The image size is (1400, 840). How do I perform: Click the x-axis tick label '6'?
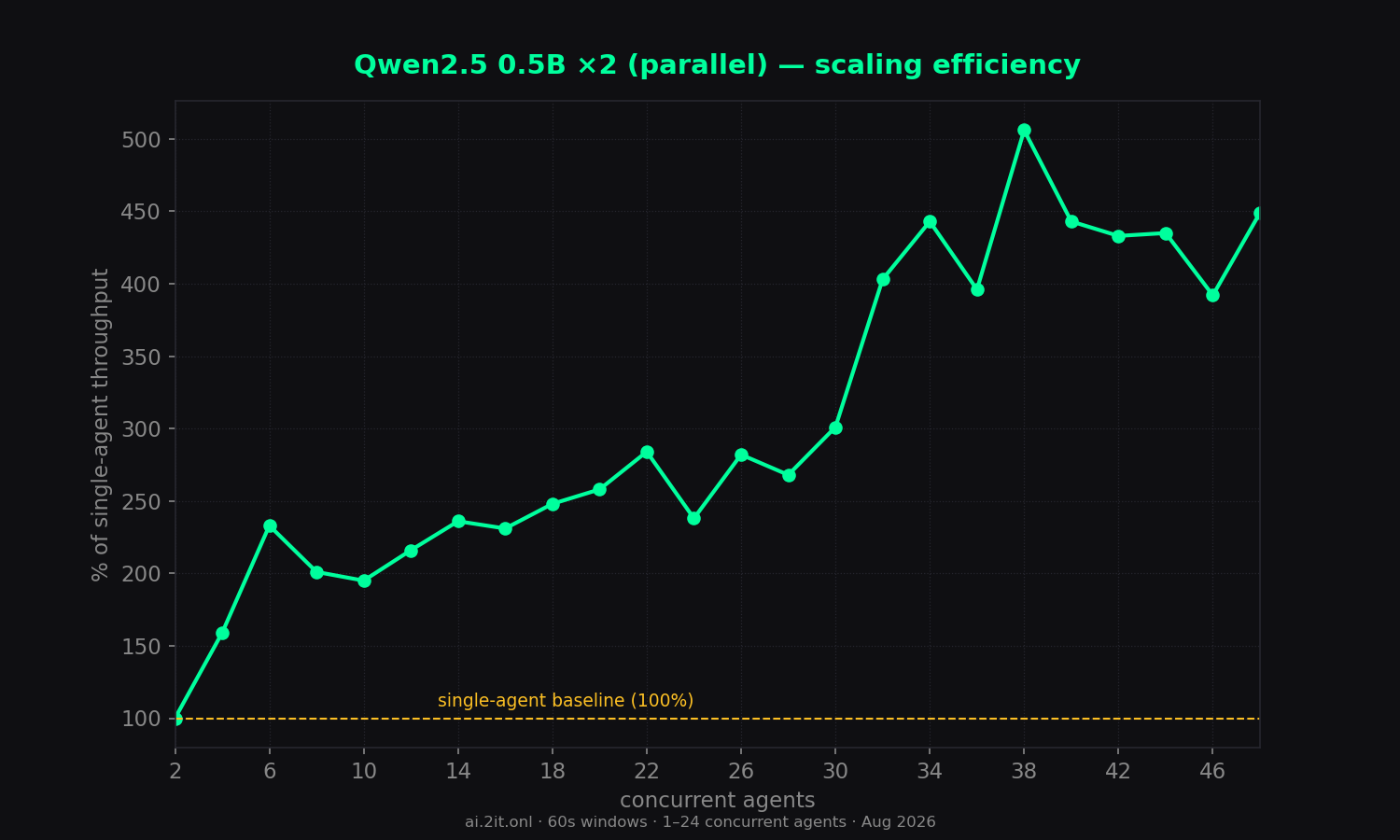click(270, 772)
